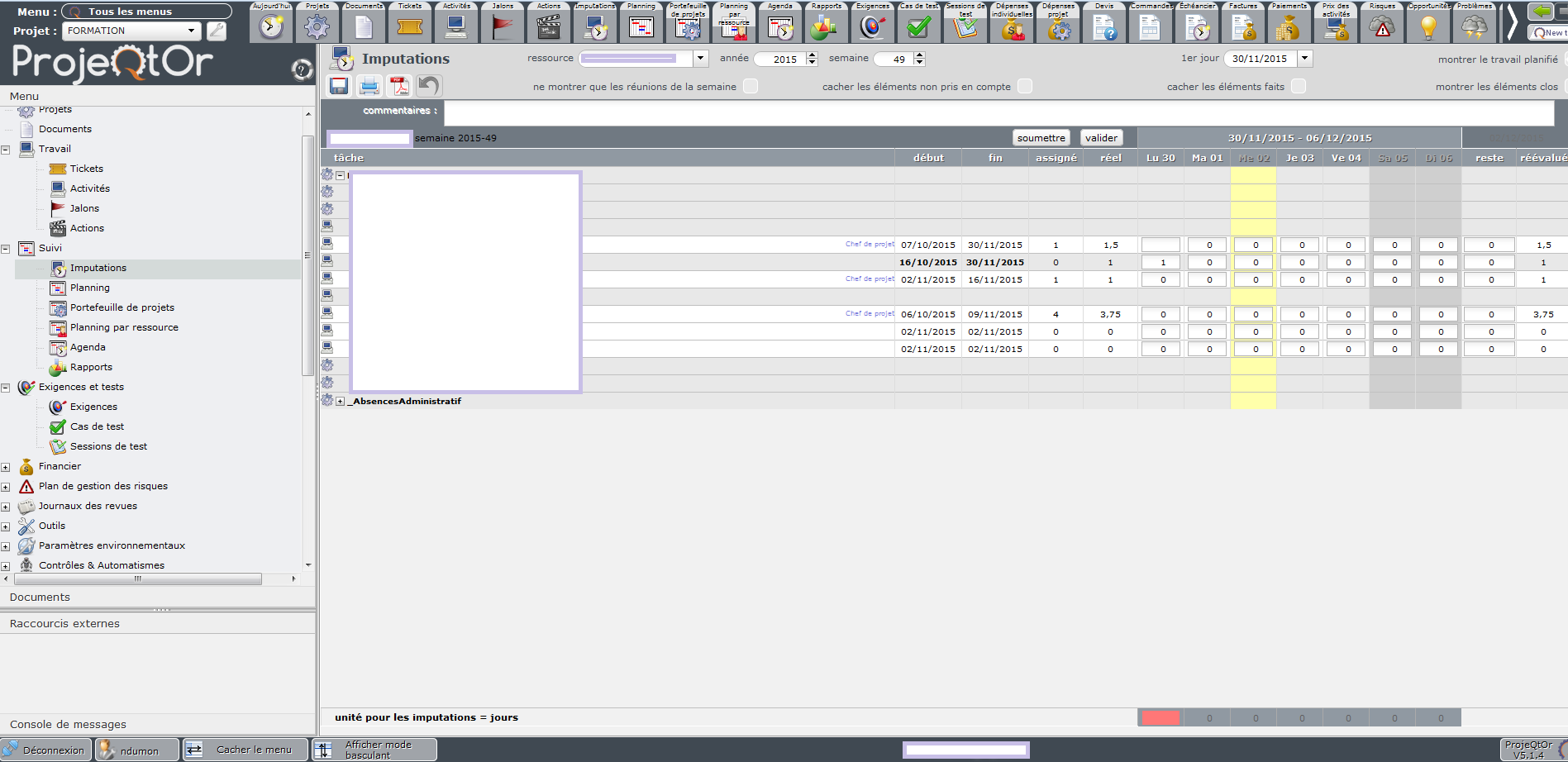Click the undo arrow icon
1568x762 pixels.
pos(429,86)
